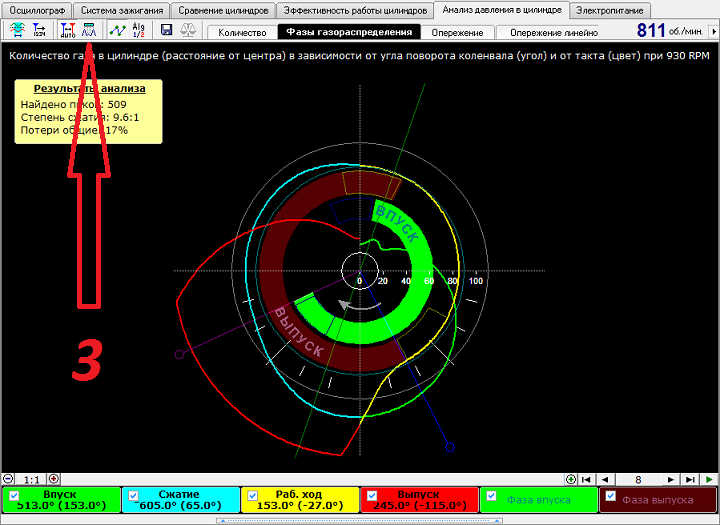Click the zoom out minus icon
This screenshot has width=720, height=525.
click(8, 479)
